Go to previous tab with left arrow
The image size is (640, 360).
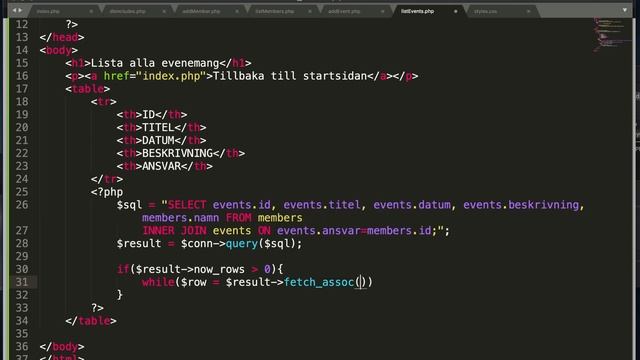click(14, 10)
